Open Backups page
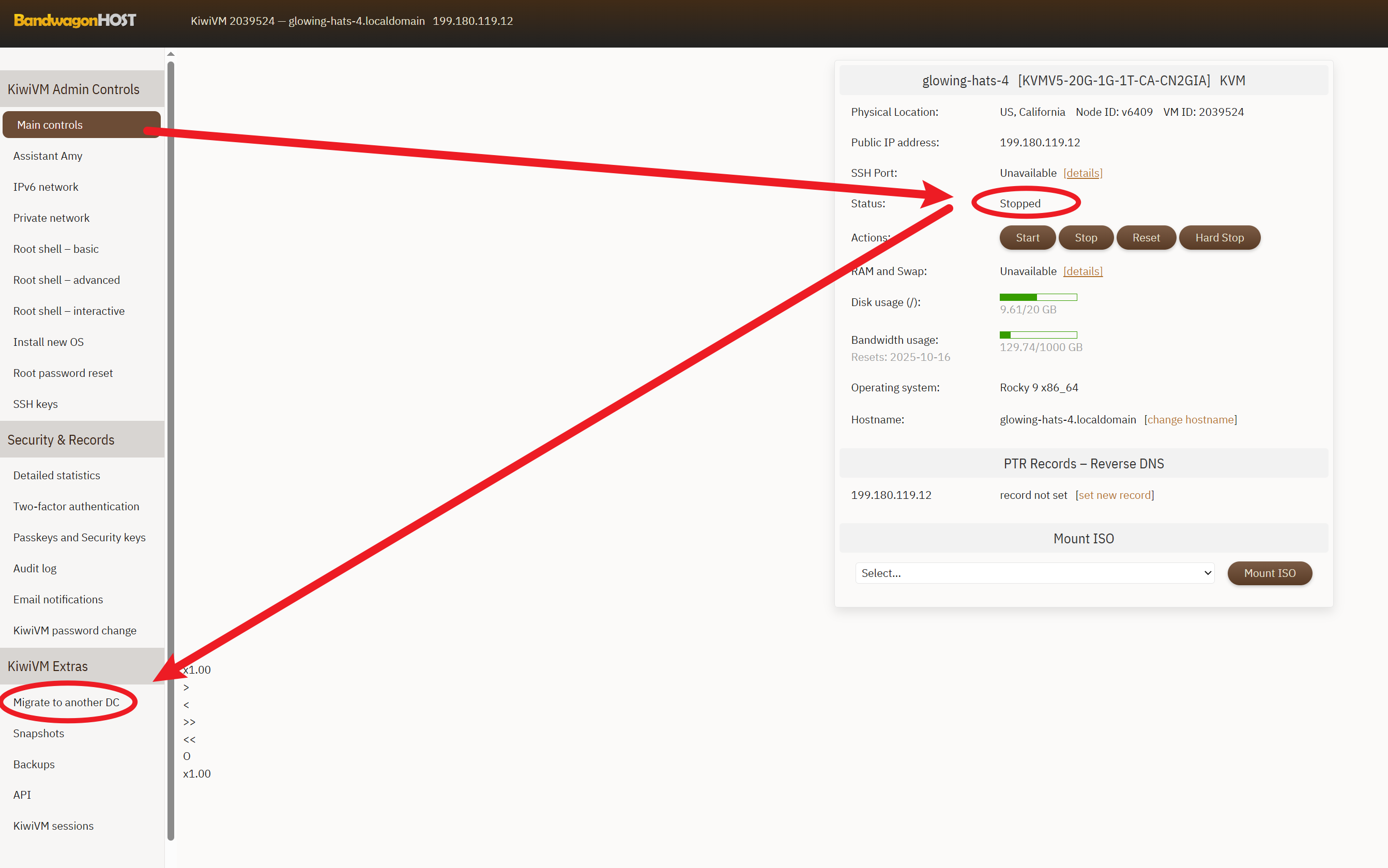Viewport: 1388px width, 868px height. click(34, 764)
